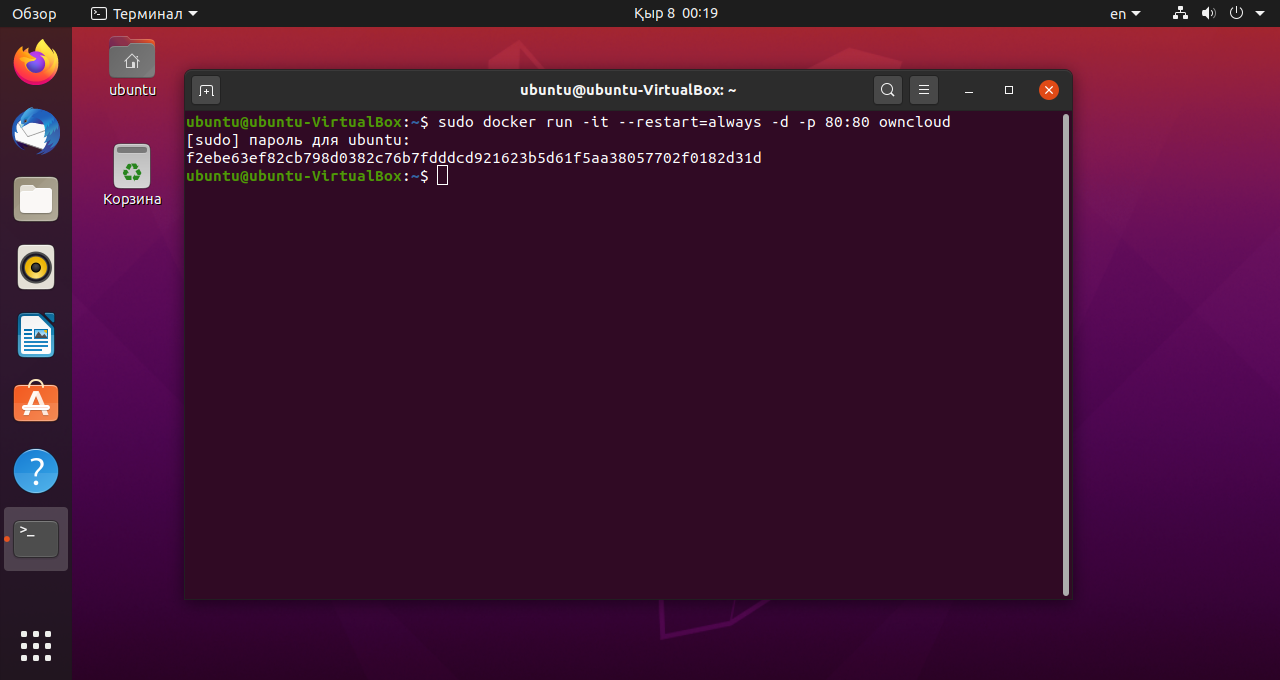The width and height of the screenshot is (1280, 680).
Task: Open Firefox from the dock
Action: [x=36, y=63]
